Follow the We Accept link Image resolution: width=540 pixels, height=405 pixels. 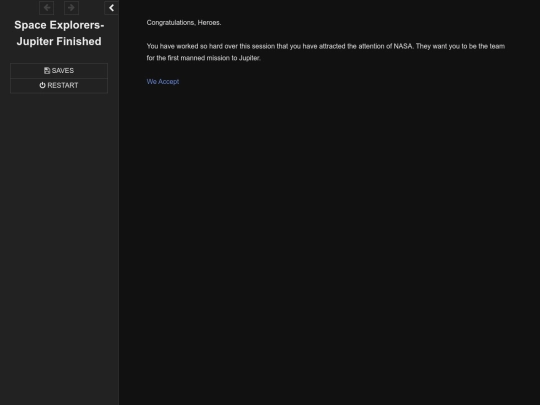pyautogui.click(x=163, y=82)
